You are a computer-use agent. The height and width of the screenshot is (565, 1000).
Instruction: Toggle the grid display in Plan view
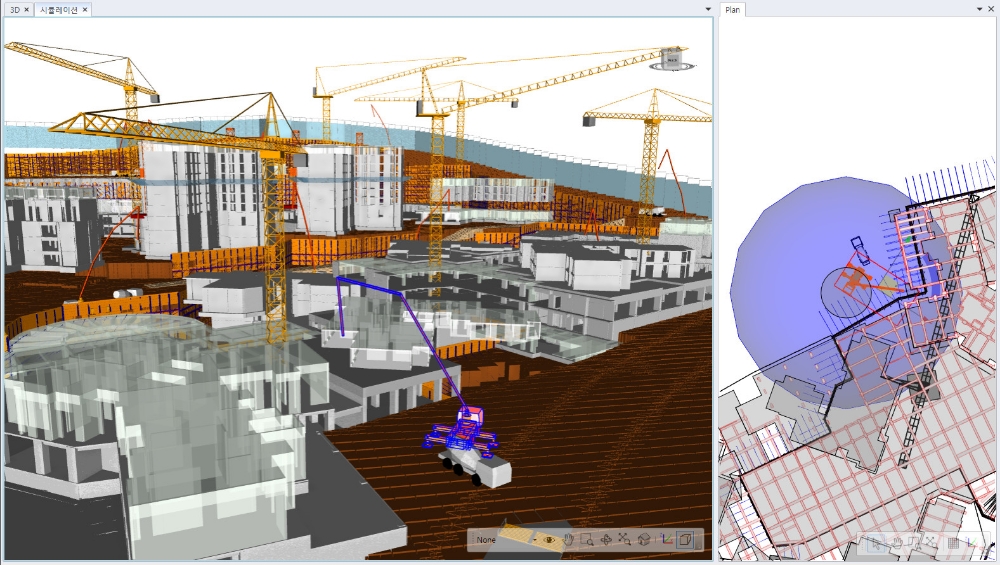click(x=953, y=543)
